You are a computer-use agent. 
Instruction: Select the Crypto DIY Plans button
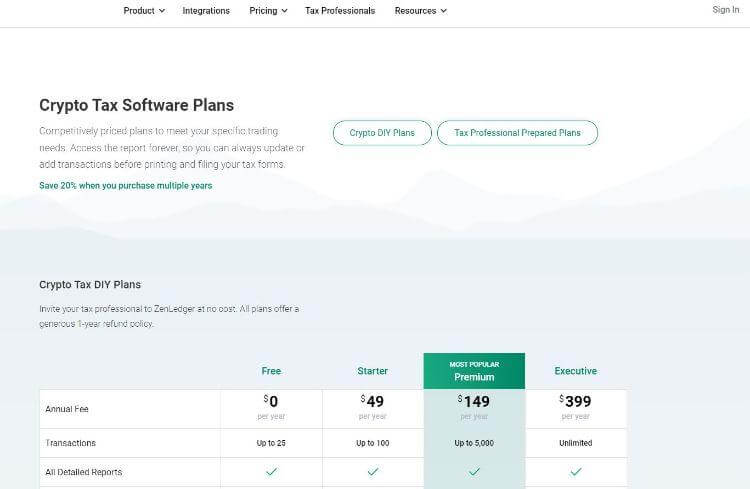(x=382, y=133)
